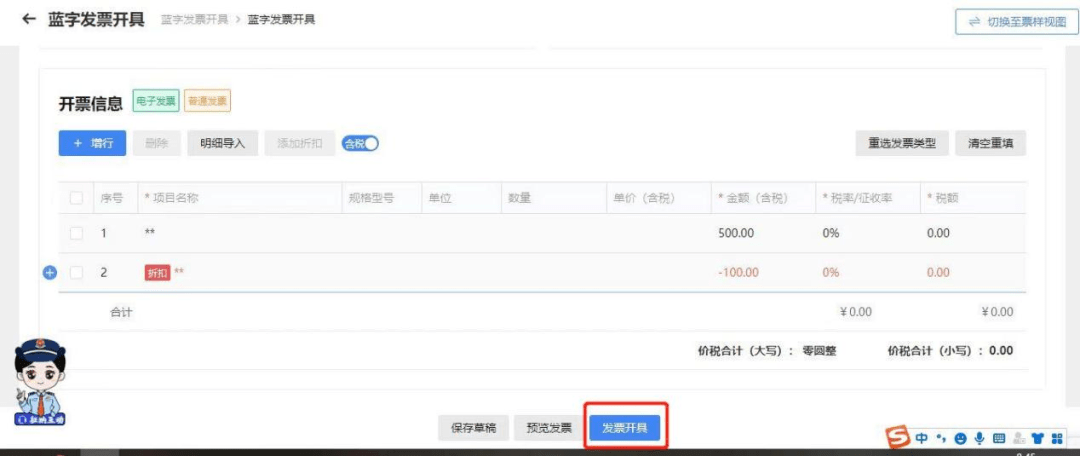Open Sogou toolbox four-squares icon
1080x456 pixels.
(1057, 438)
